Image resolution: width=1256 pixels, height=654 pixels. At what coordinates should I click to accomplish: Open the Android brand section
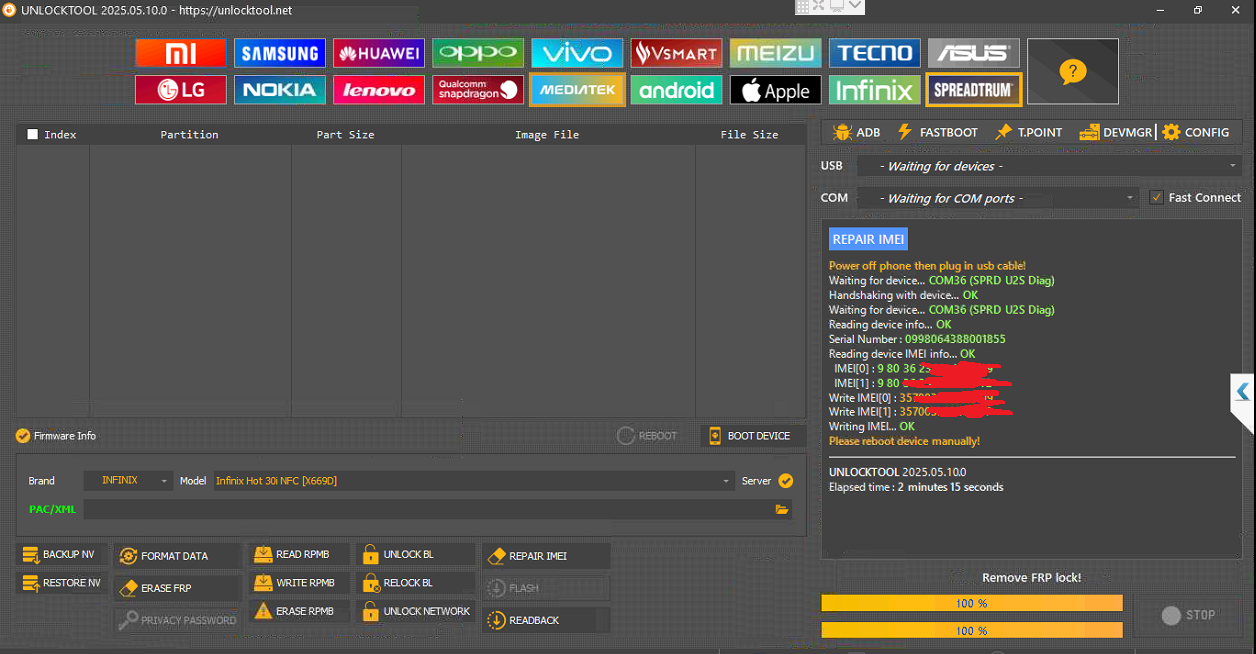click(676, 90)
